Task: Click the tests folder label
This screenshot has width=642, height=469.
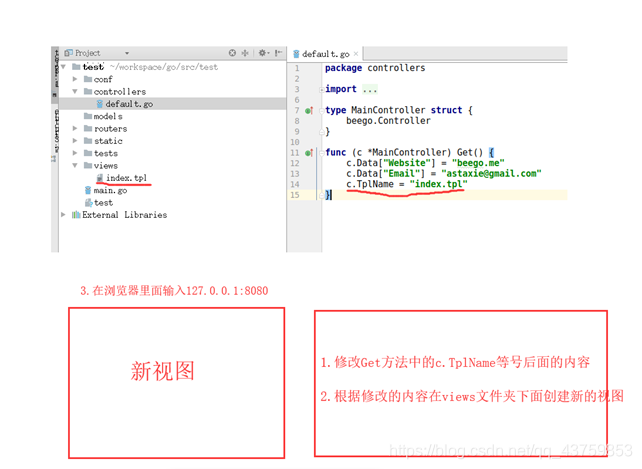Action: tap(106, 153)
